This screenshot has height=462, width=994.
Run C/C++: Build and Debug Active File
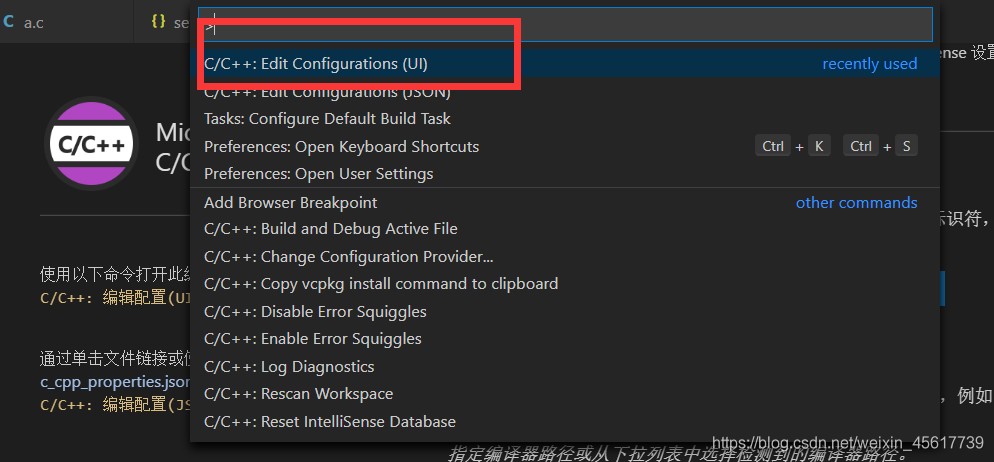(x=565, y=229)
